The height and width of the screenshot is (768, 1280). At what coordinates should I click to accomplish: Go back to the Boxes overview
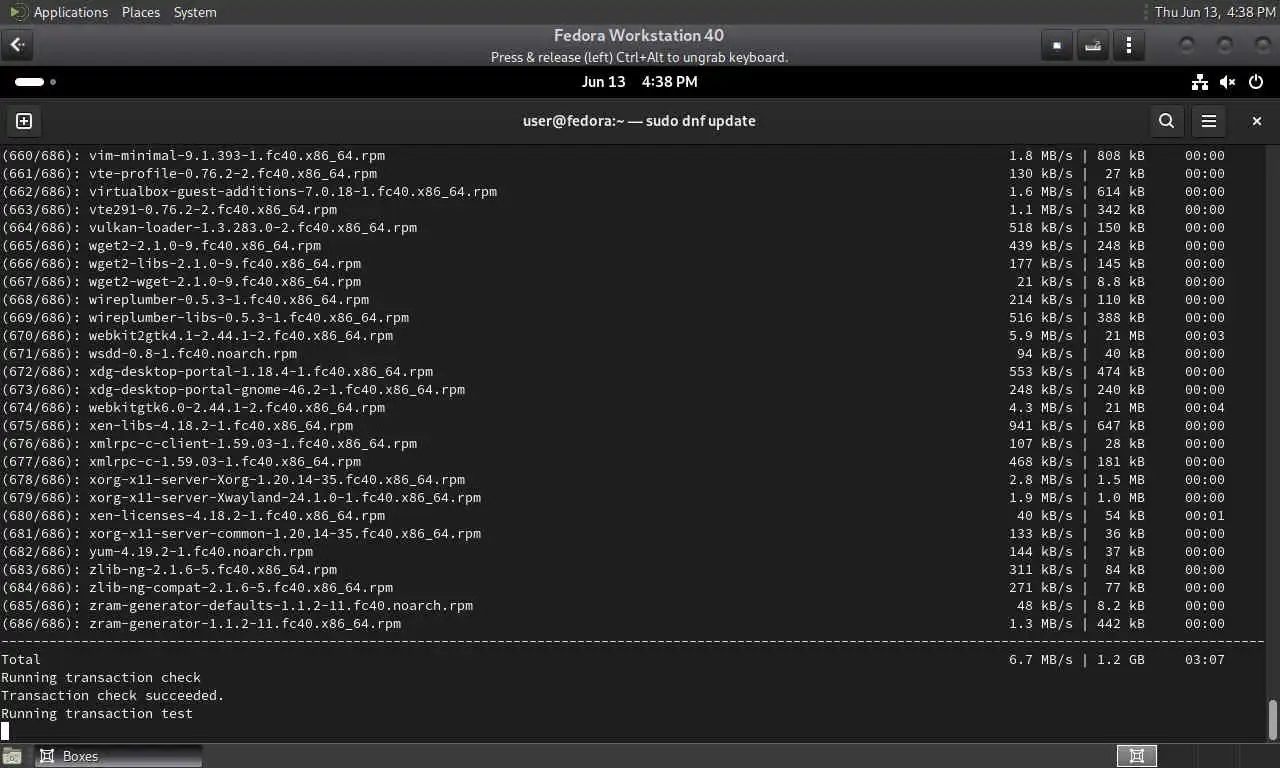point(18,45)
